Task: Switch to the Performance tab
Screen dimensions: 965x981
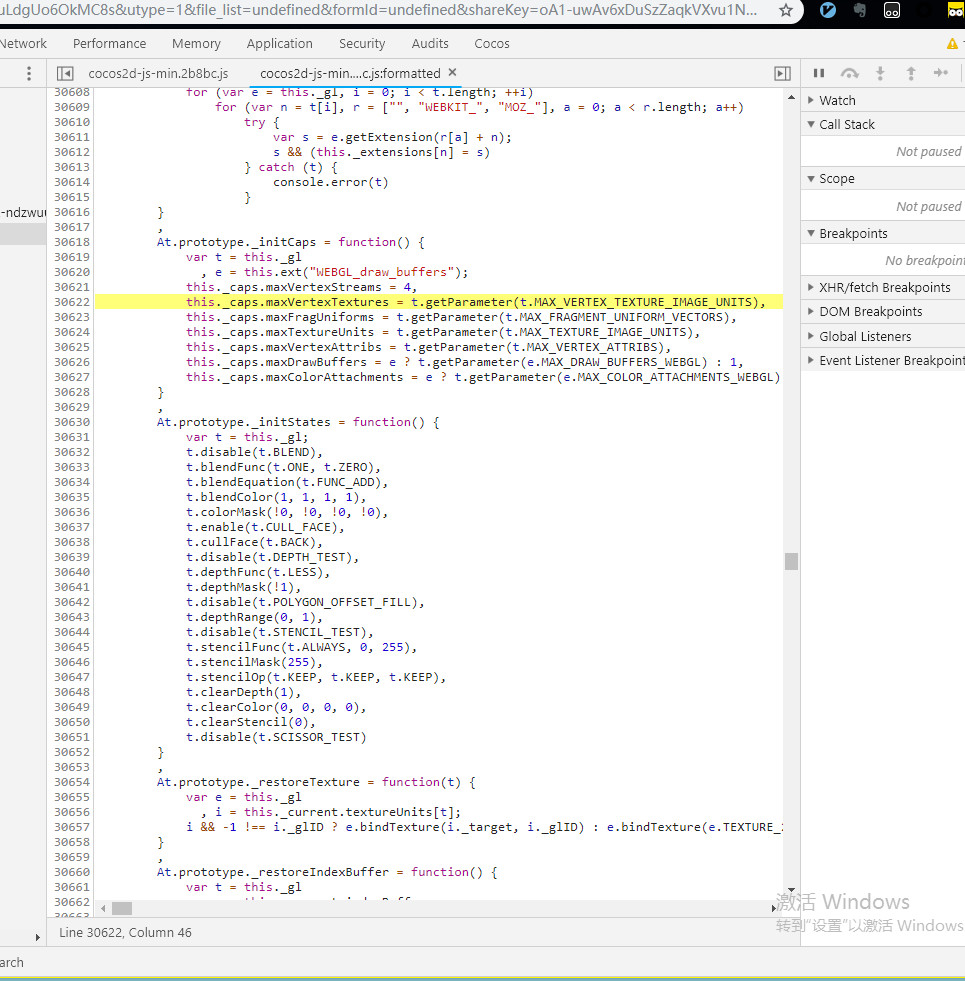Action: pyautogui.click(x=110, y=43)
